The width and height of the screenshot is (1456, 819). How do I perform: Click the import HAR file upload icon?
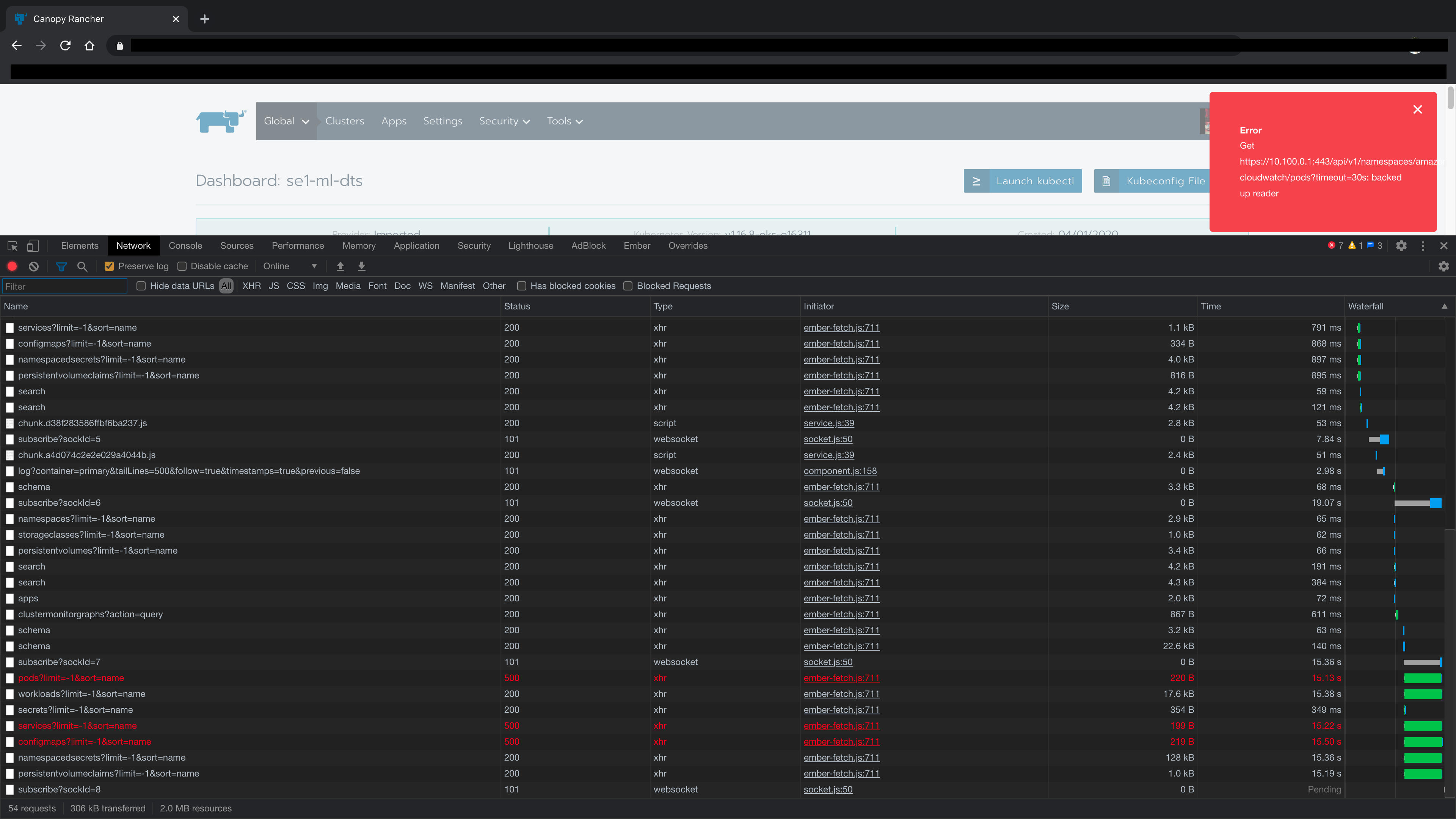coord(340,266)
